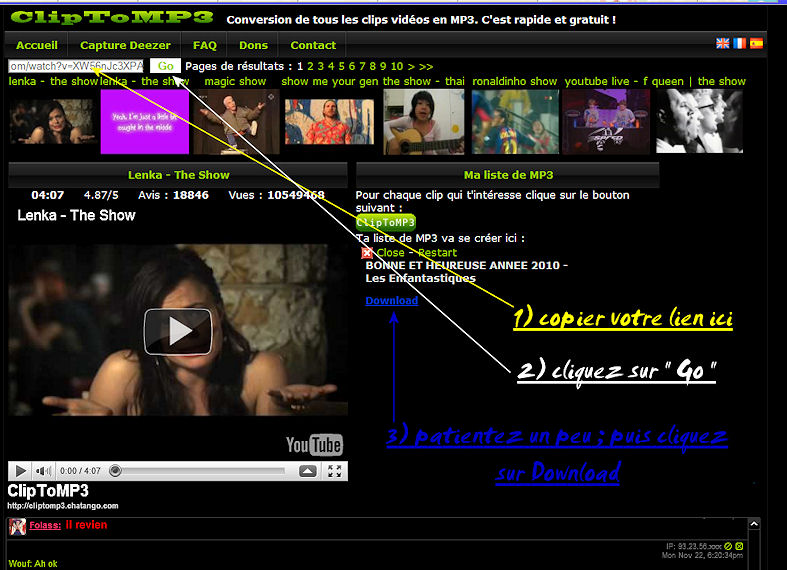This screenshot has width=787, height=570.
Task: Go to next results page arrow
Action: click(411, 66)
